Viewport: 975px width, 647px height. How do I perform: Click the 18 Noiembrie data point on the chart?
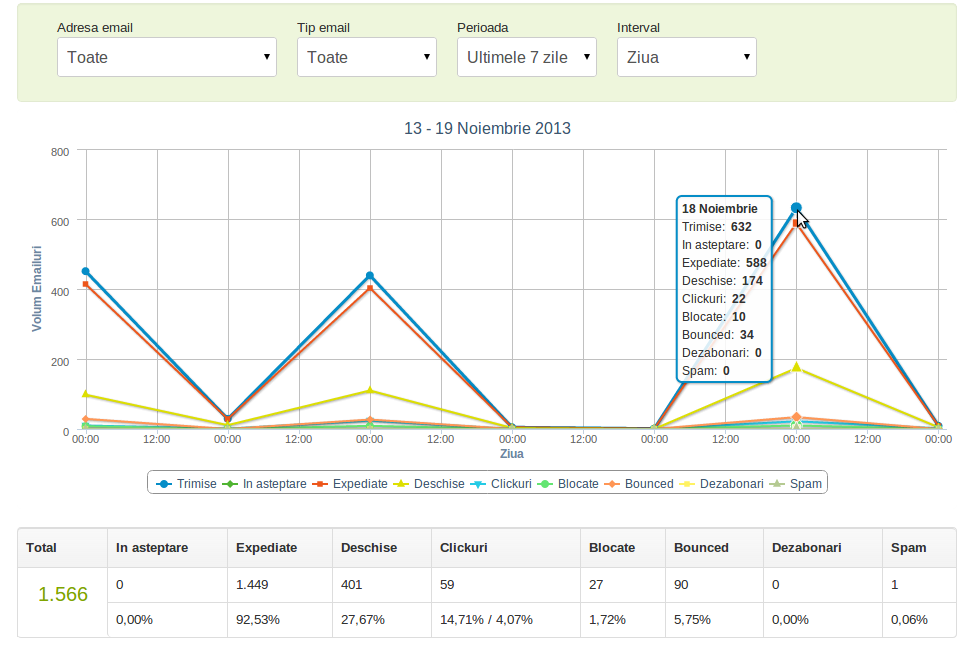tap(796, 206)
